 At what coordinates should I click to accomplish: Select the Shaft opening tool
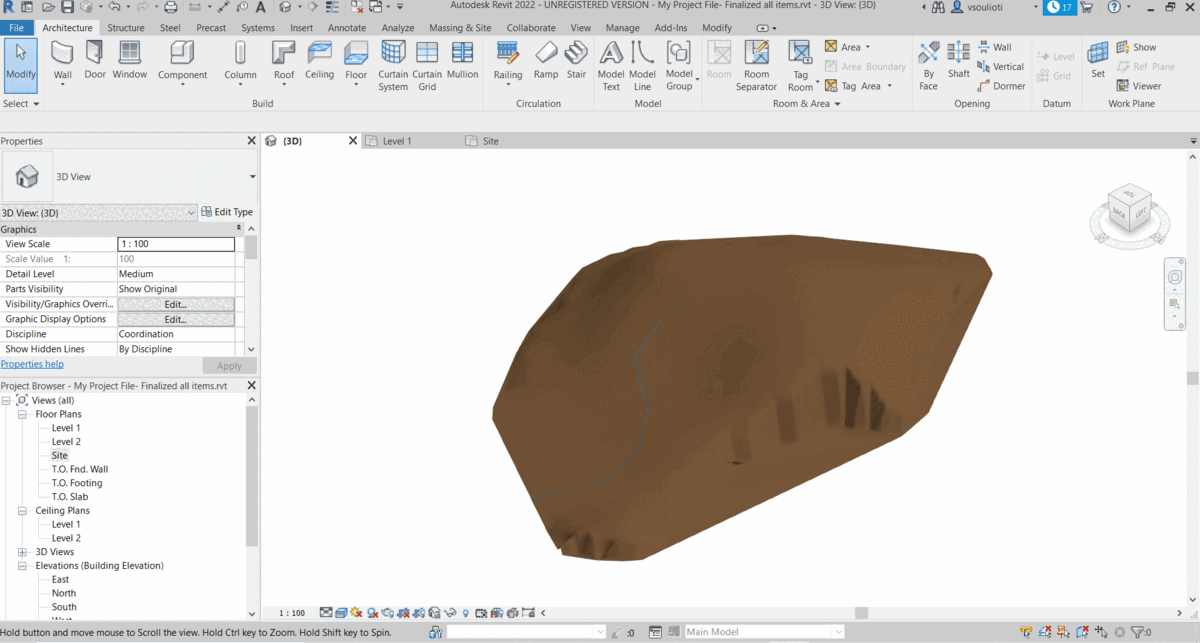point(959,60)
